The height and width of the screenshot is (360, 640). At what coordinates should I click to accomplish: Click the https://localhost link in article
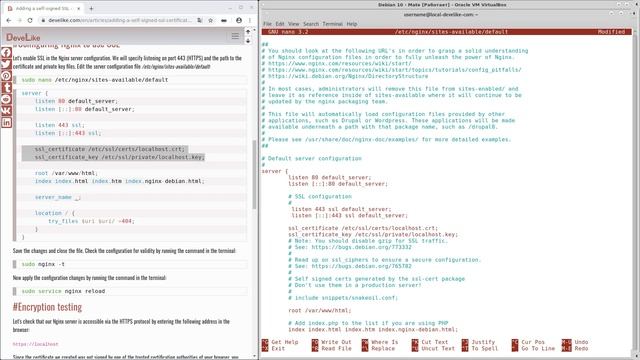point(36,344)
